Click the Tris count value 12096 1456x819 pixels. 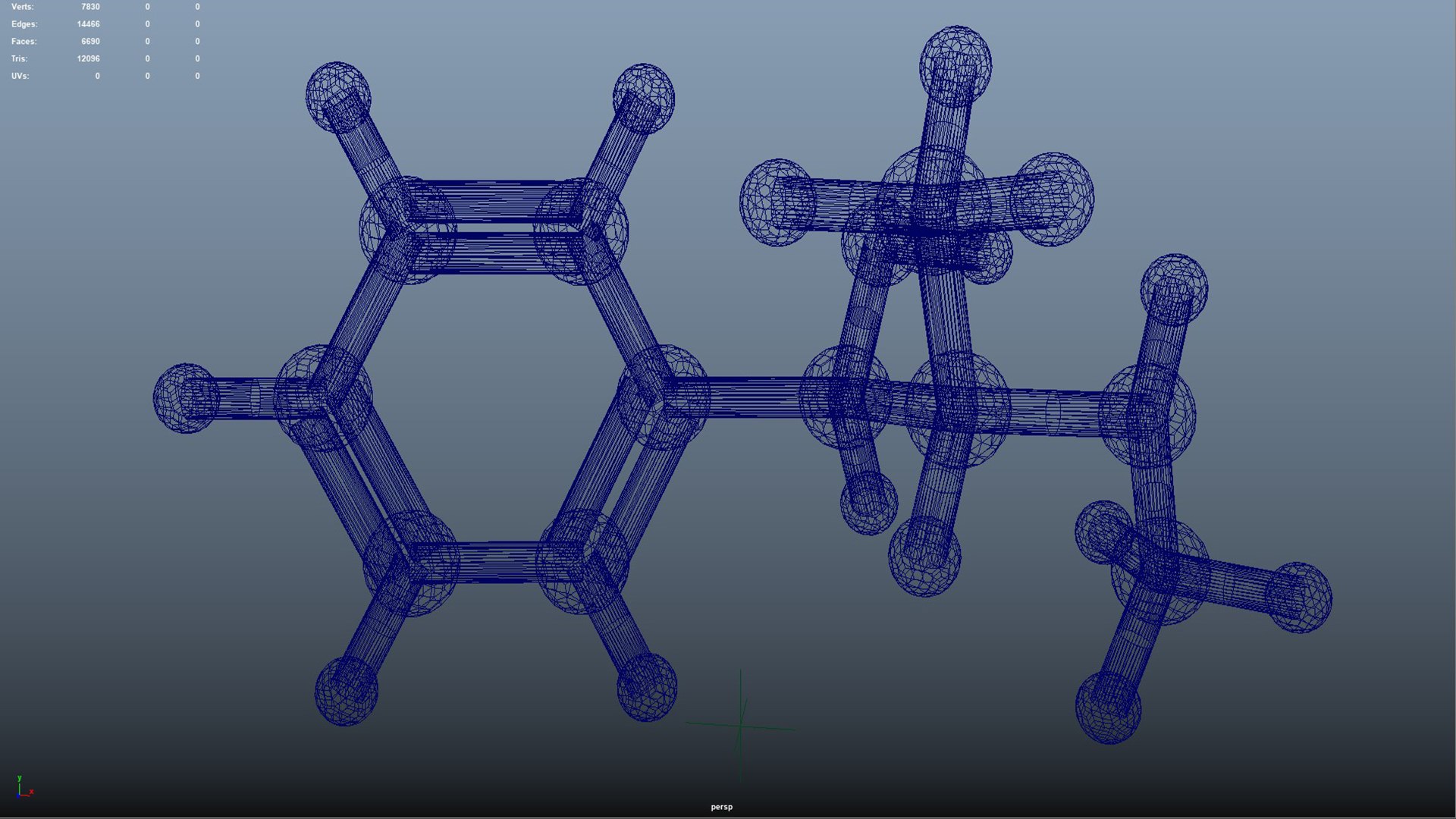[x=88, y=58]
